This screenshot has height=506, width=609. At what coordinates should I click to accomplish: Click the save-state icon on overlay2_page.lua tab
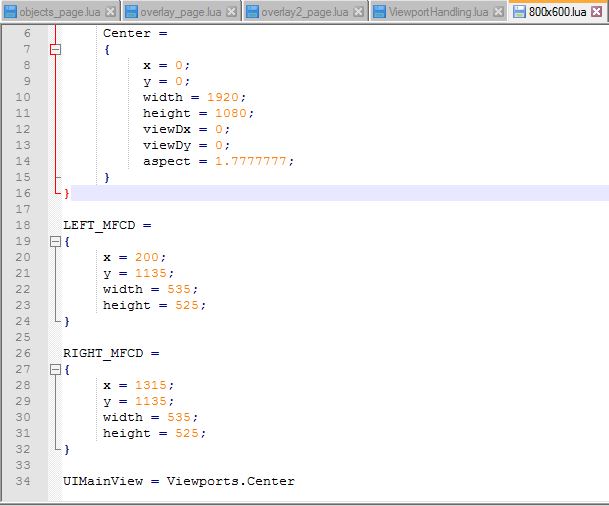pos(252,12)
